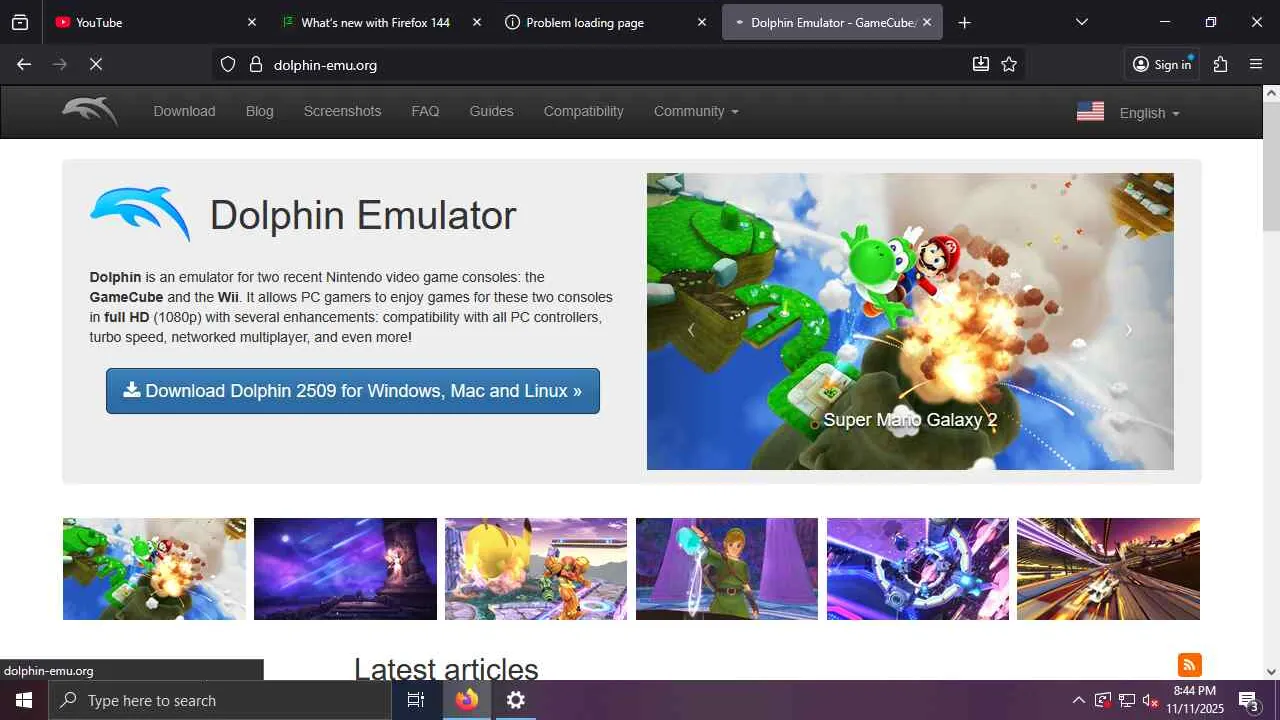Screen dimensions: 1280x720
Task: Open the network tray icon
Action: point(1127,700)
